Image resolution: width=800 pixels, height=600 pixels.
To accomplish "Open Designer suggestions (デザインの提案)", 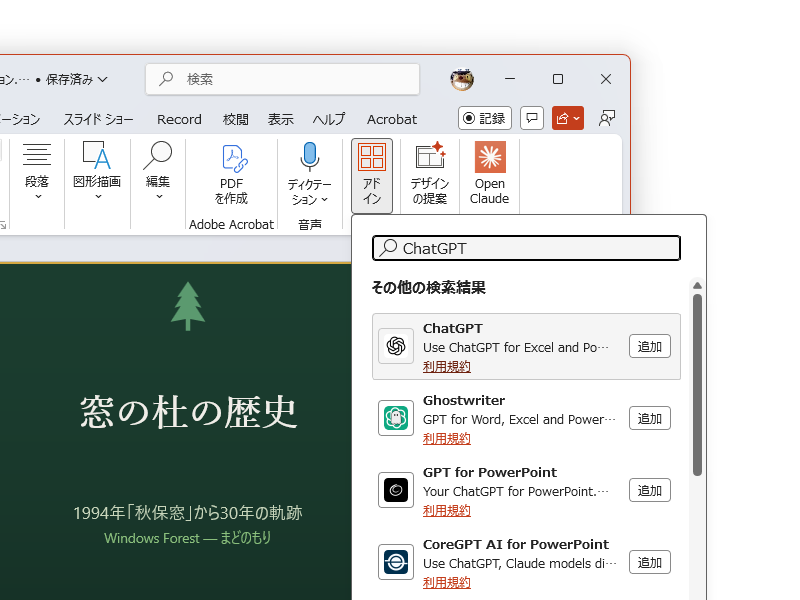I will tap(430, 174).
